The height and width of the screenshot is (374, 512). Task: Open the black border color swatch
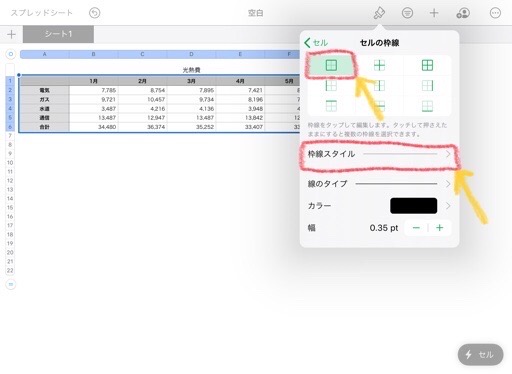413,206
